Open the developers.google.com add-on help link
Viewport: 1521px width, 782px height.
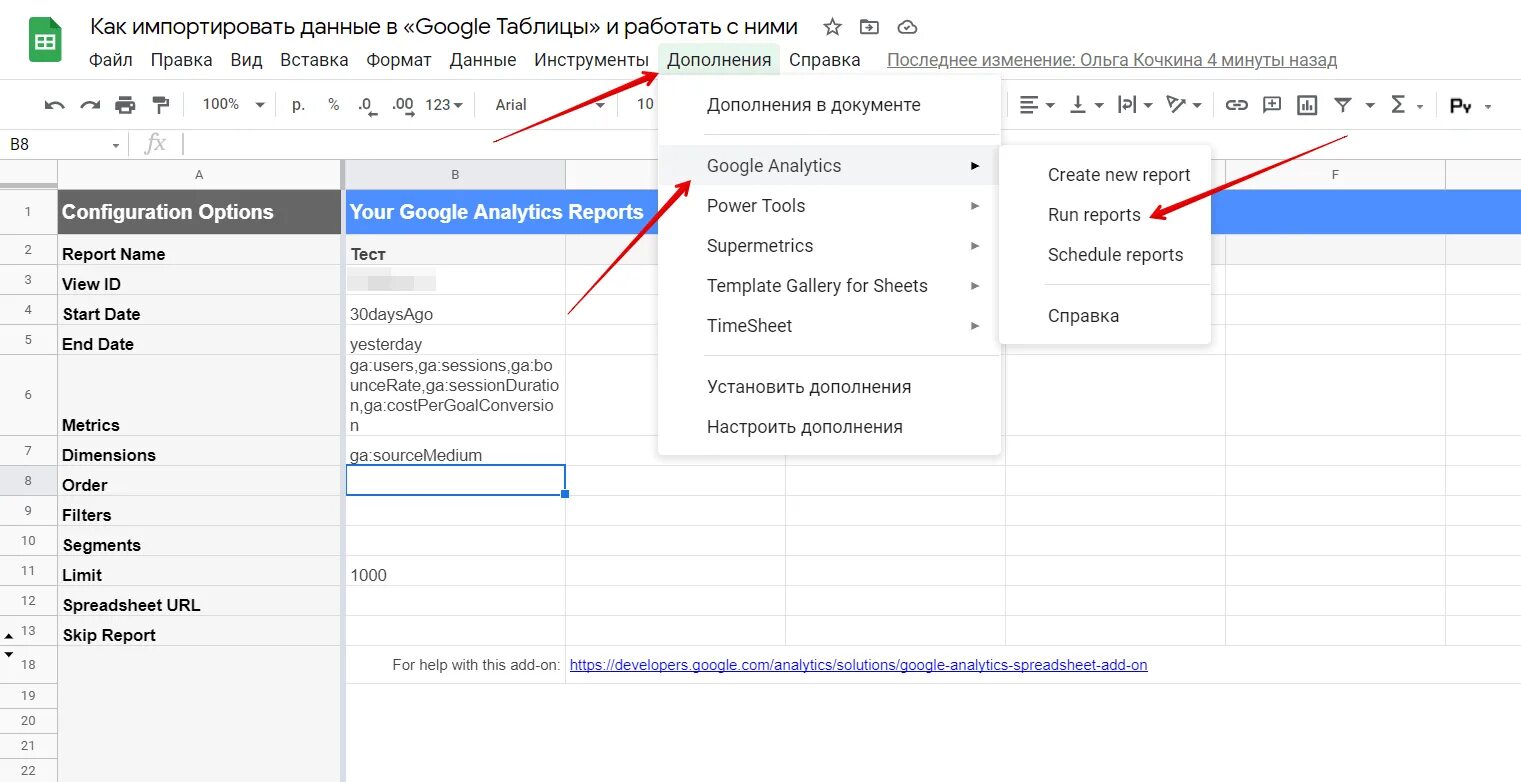pyautogui.click(x=858, y=665)
